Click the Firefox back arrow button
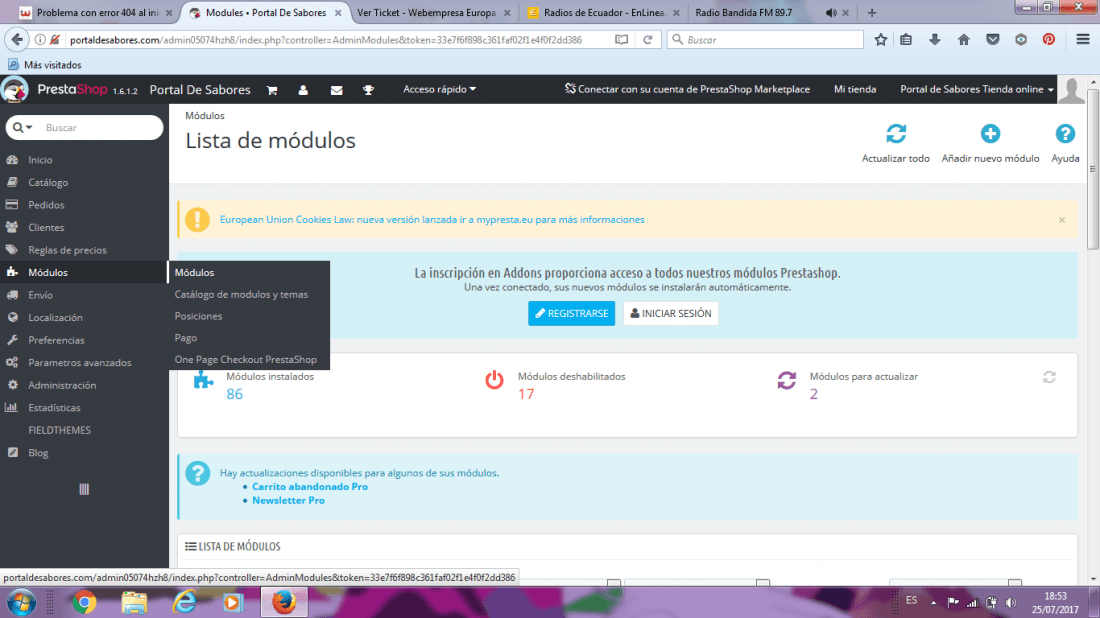 [x=18, y=40]
